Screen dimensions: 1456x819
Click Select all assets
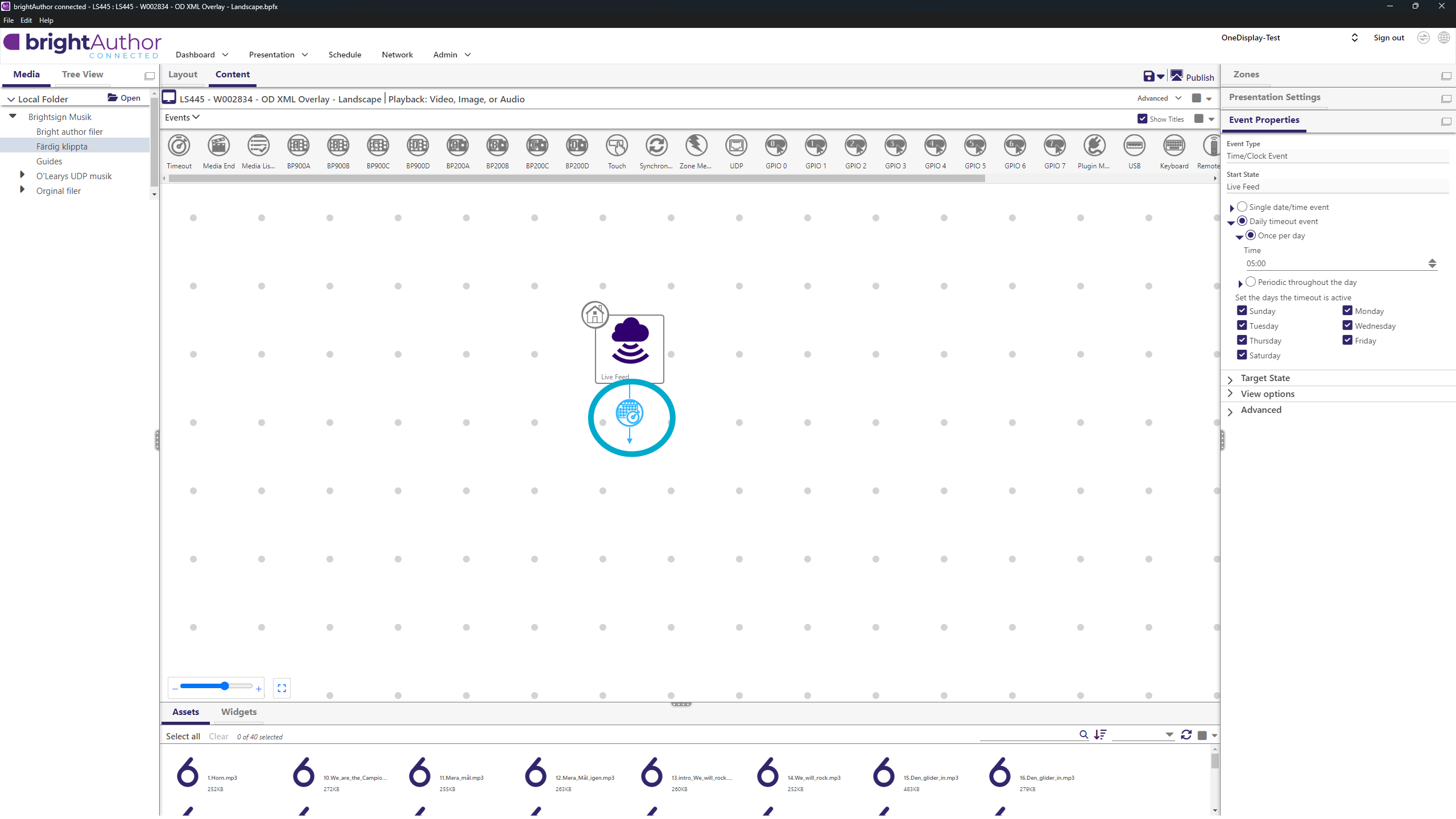(183, 737)
